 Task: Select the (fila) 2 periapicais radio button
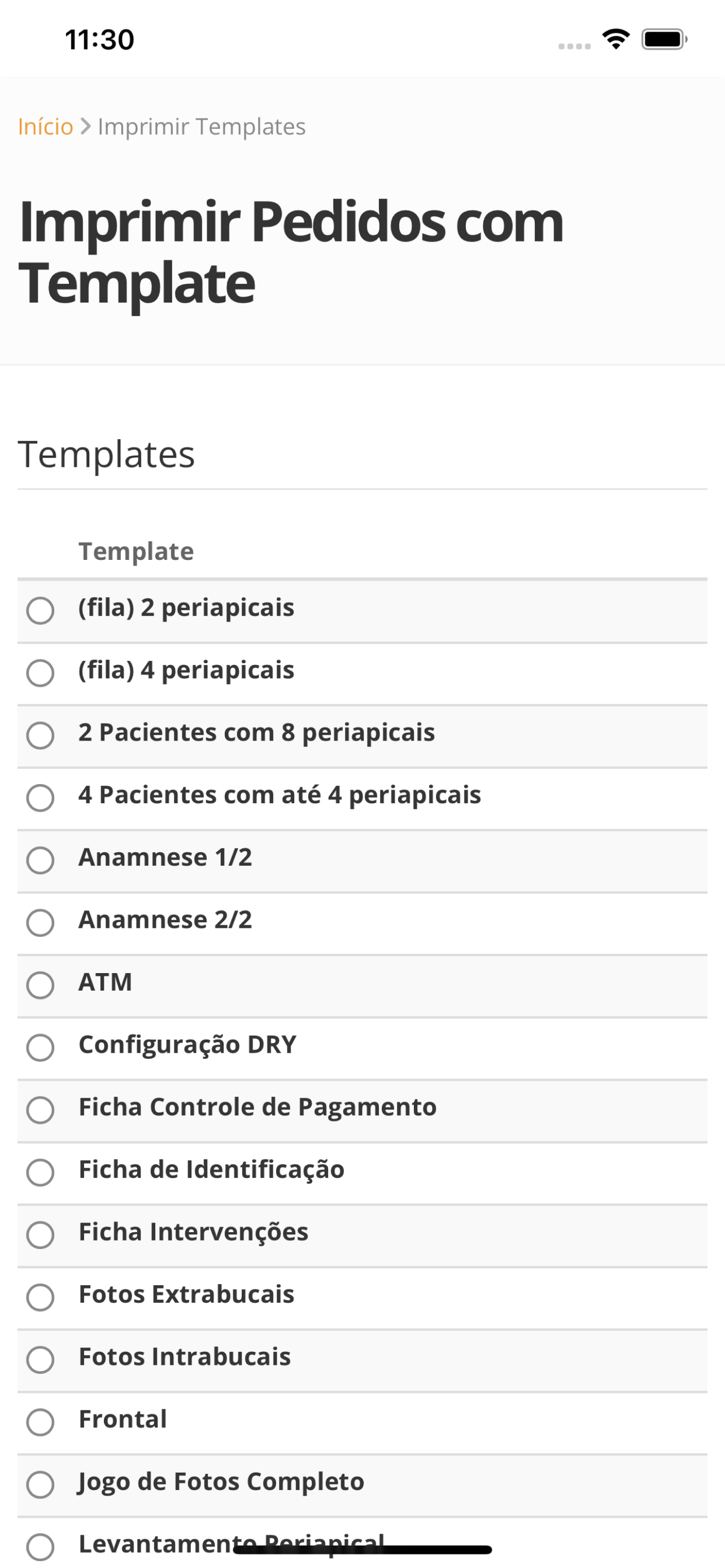40,611
